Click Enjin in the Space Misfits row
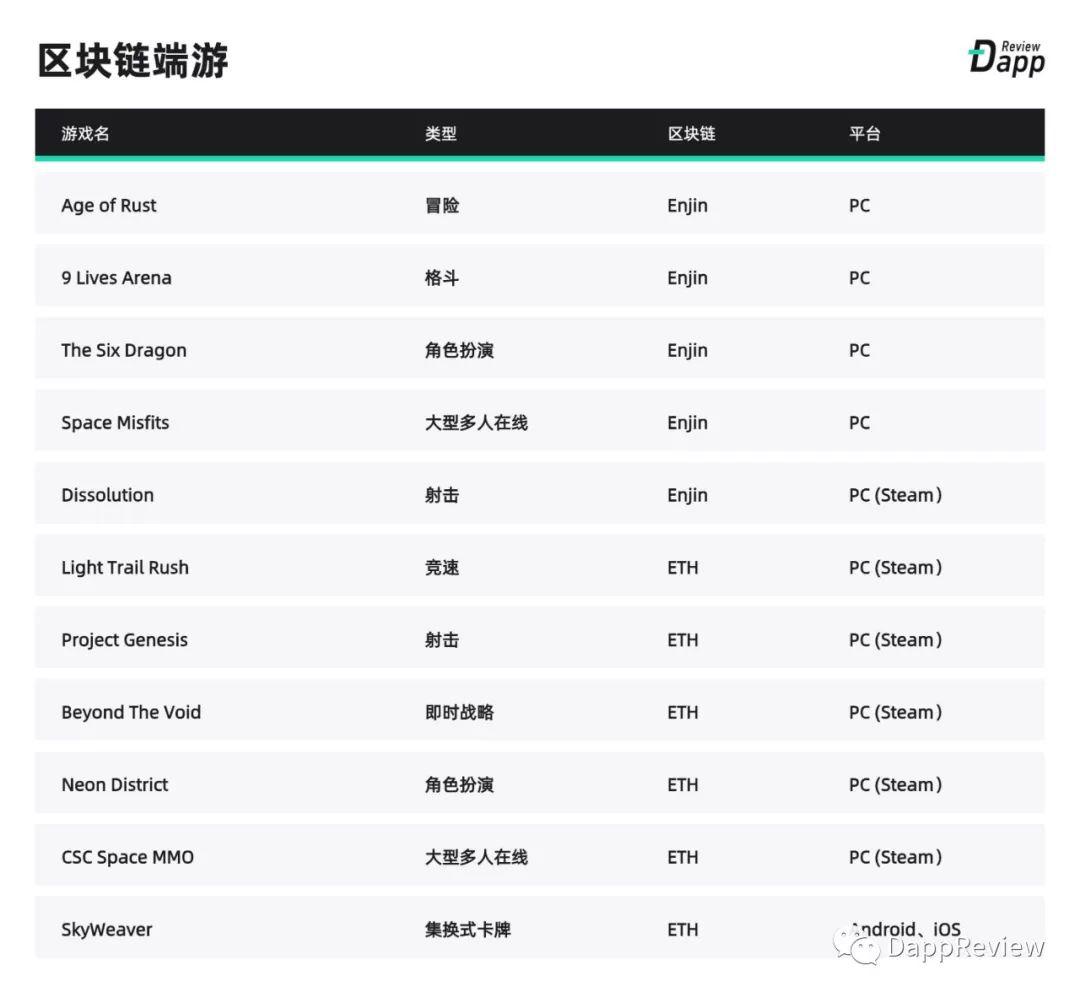1080x997 pixels. pos(687,423)
